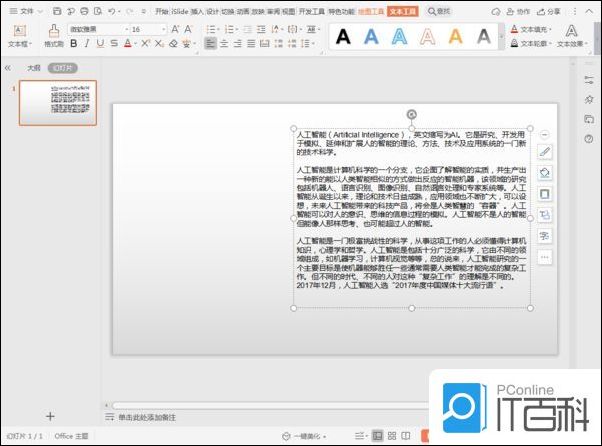Click the 查找 search button
The width and height of the screenshot is (602, 446).
tap(439, 12)
